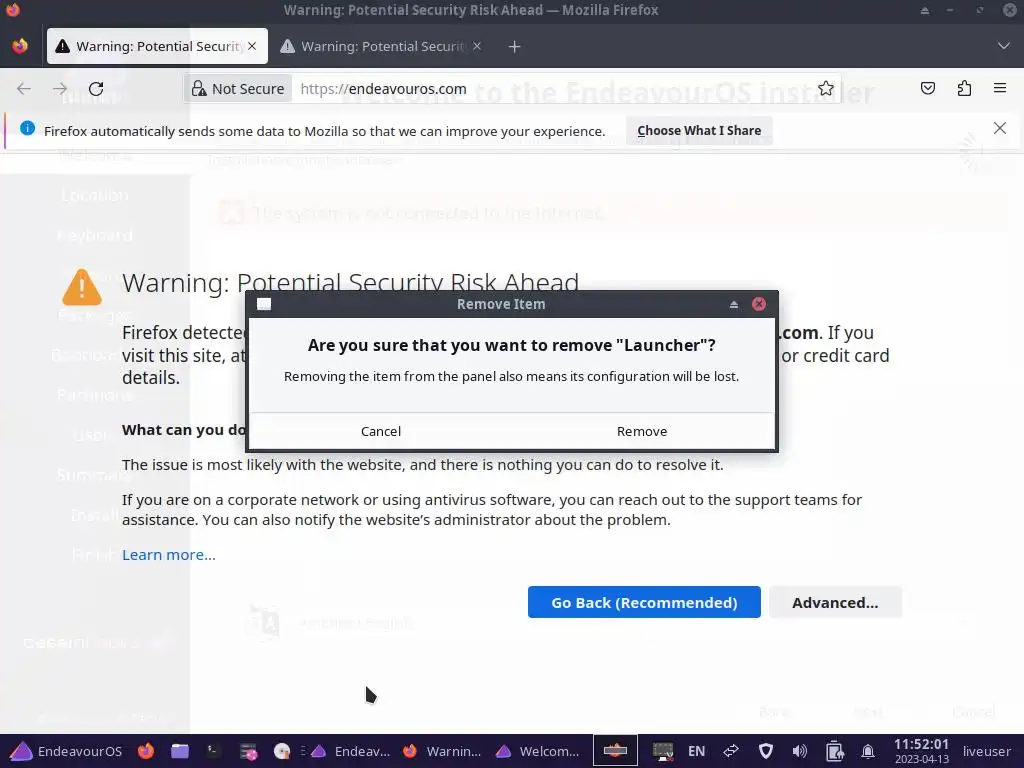Open the Firefox hamburger application menu
This screenshot has height=768, width=1024.
tap(1000, 88)
